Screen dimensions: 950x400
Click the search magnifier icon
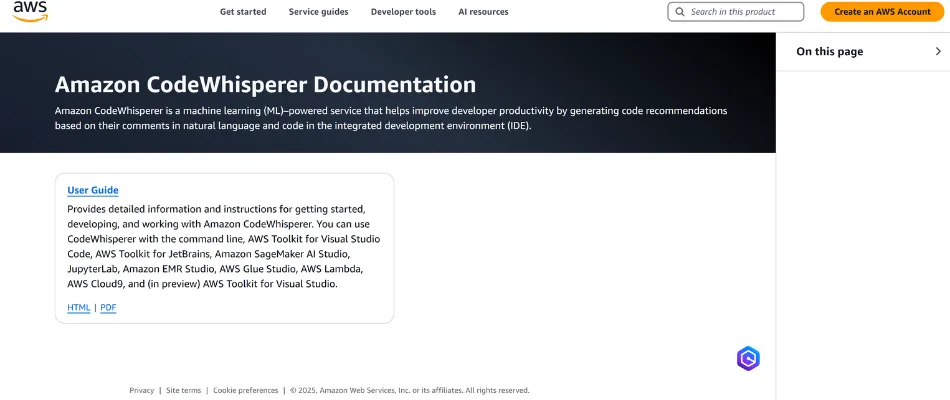[x=681, y=12]
